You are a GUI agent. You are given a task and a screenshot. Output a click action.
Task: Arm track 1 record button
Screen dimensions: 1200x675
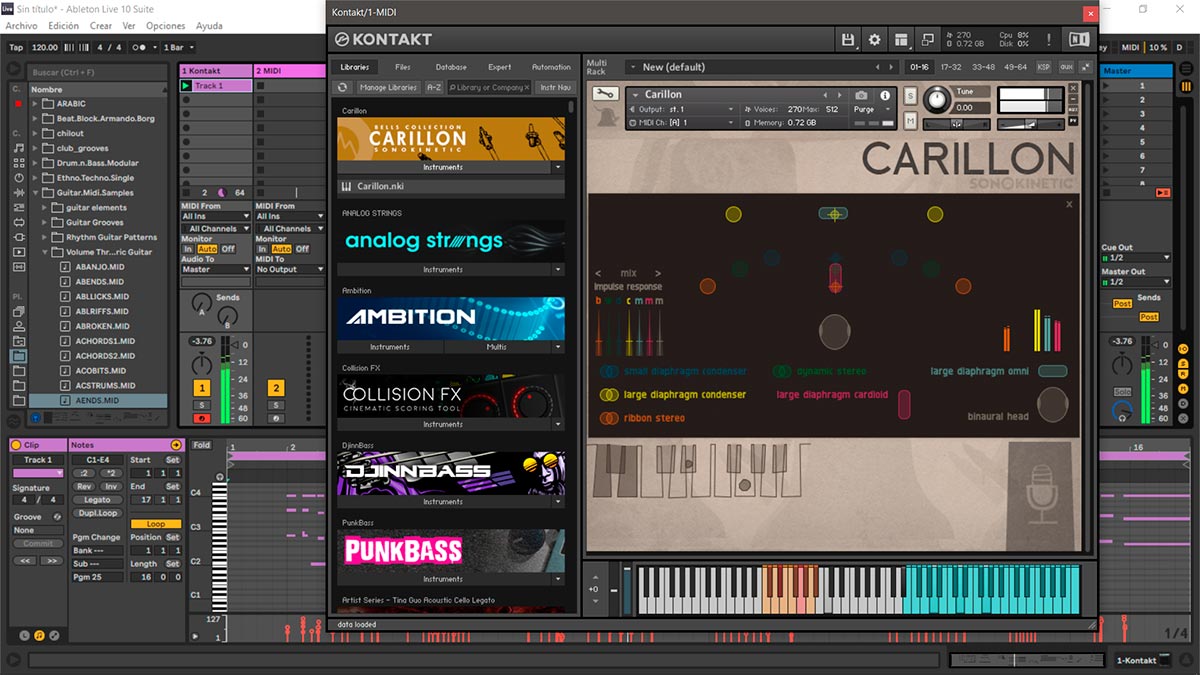pos(202,418)
